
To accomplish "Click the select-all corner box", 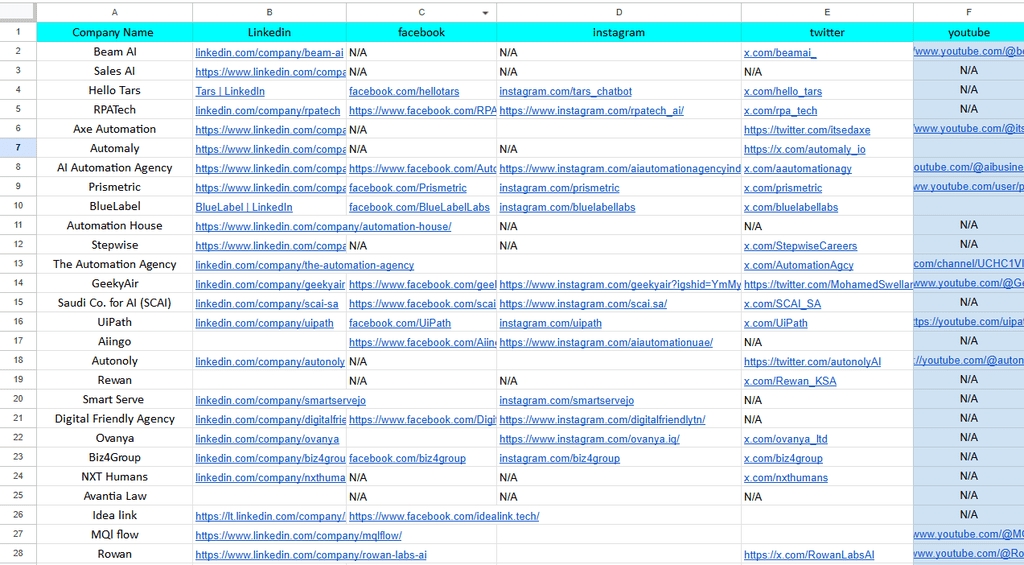I will tap(18, 12).
